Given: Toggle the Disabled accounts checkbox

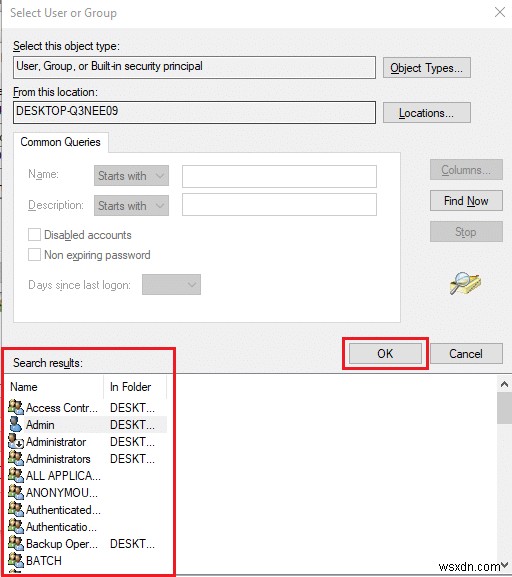Looking at the screenshot, I should 34,234.
